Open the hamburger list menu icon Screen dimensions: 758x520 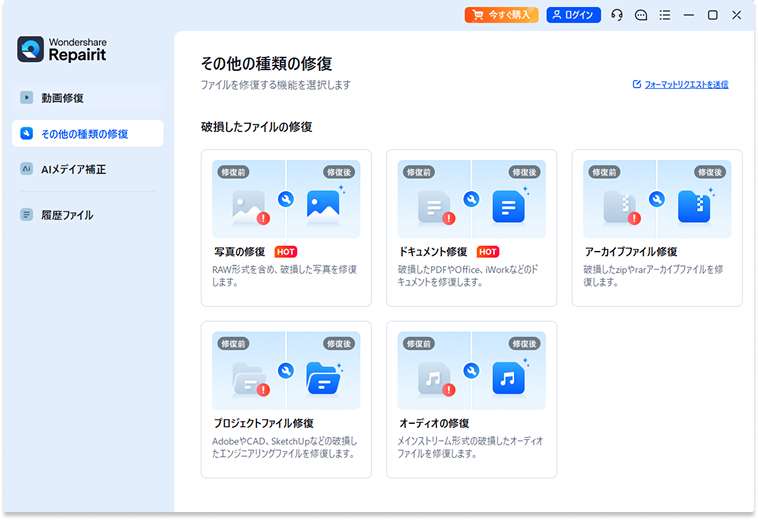click(x=665, y=15)
